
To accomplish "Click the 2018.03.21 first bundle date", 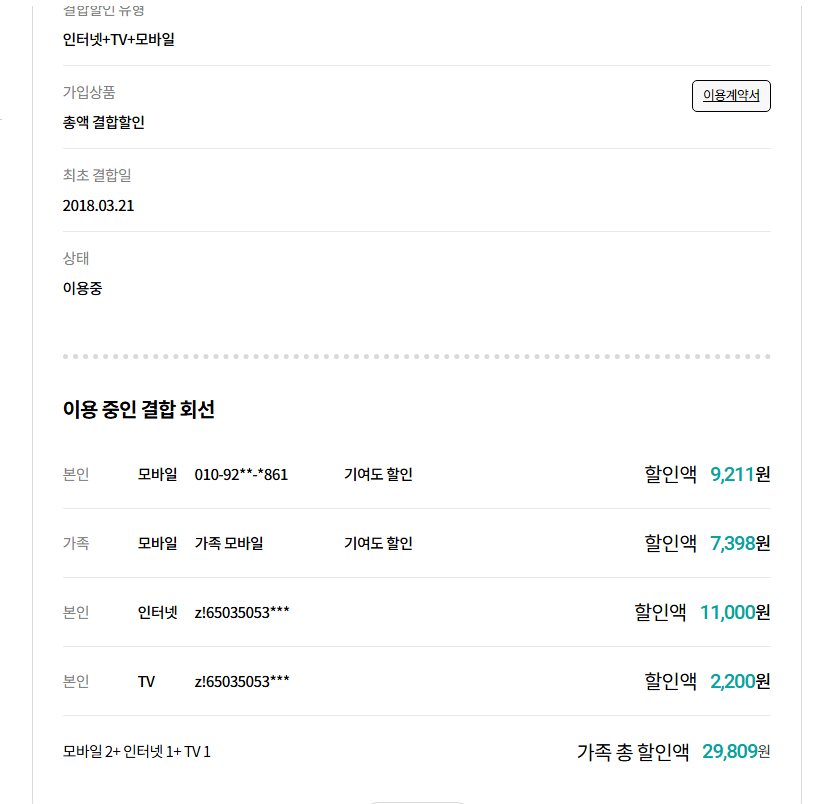I will (x=98, y=206).
